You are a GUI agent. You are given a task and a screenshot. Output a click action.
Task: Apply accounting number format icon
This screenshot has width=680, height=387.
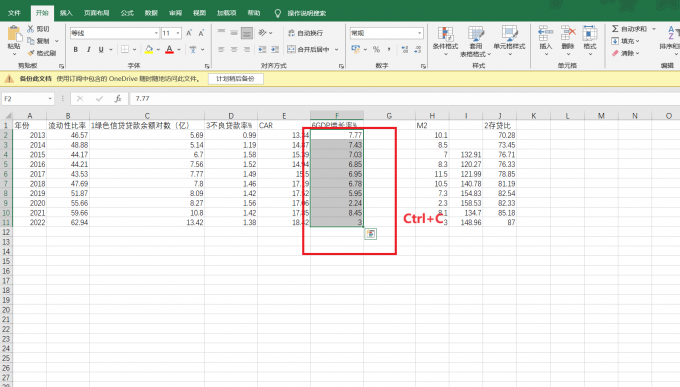coord(356,49)
